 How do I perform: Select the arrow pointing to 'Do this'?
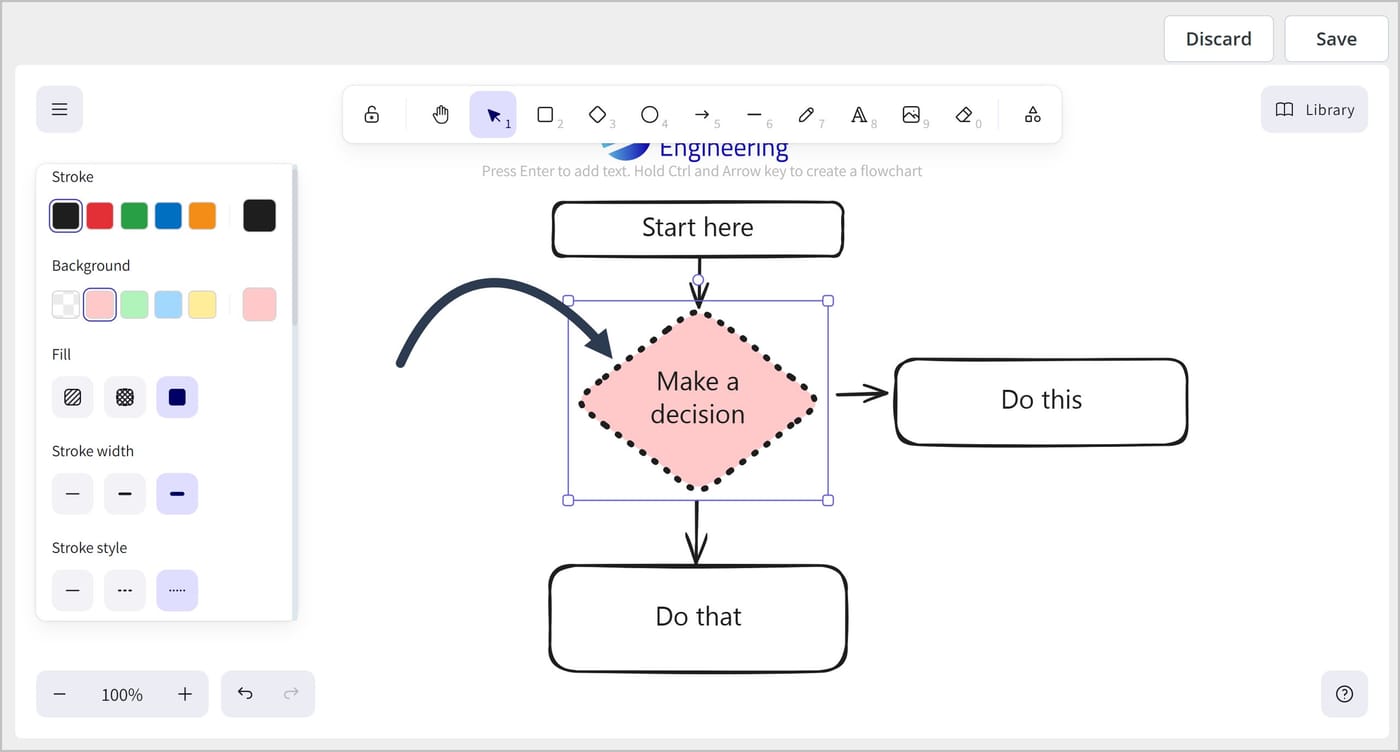tap(862, 393)
